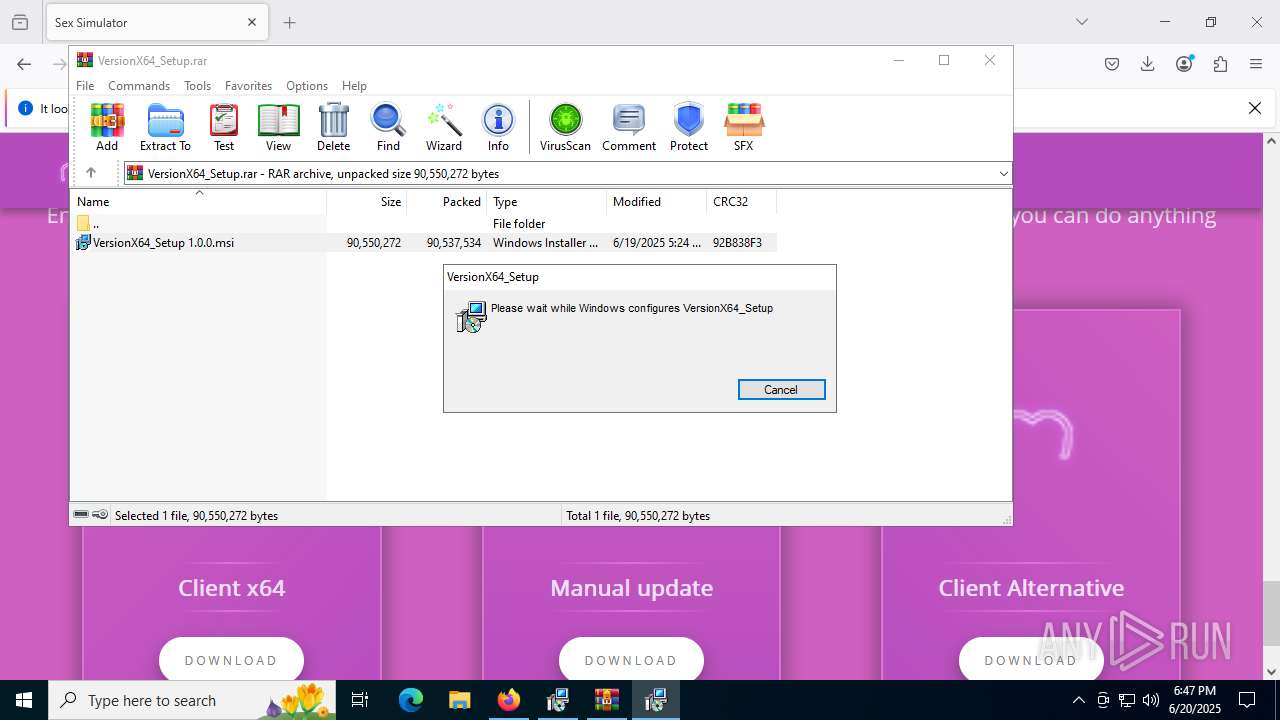Go back in the browser

[24, 64]
